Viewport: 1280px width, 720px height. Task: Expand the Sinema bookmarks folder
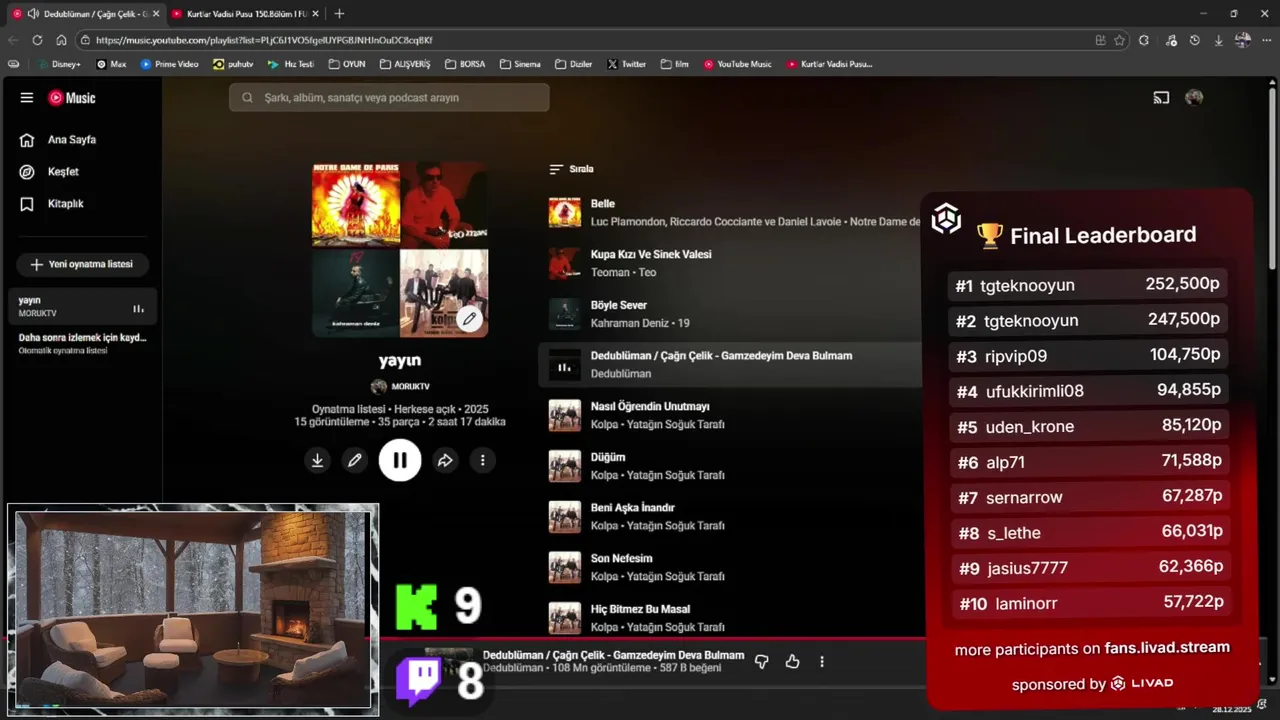[x=519, y=64]
